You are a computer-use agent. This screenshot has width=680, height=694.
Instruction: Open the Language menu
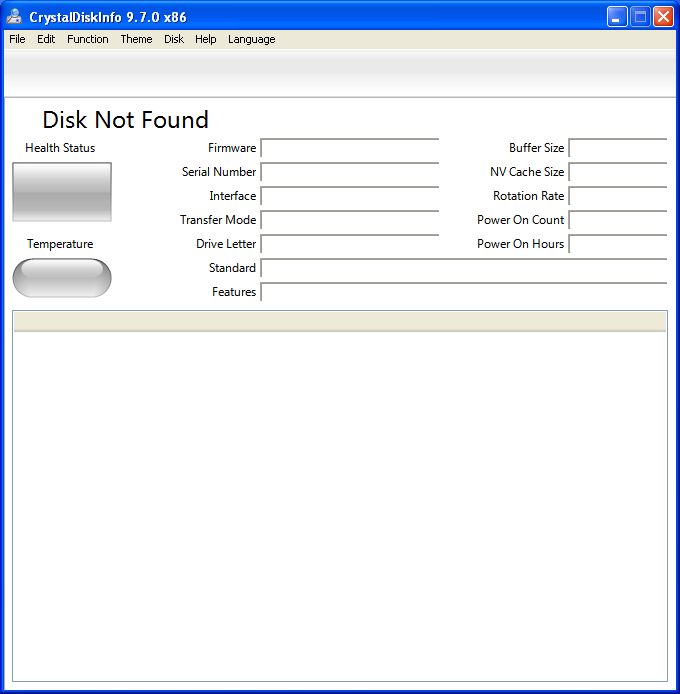(251, 39)
